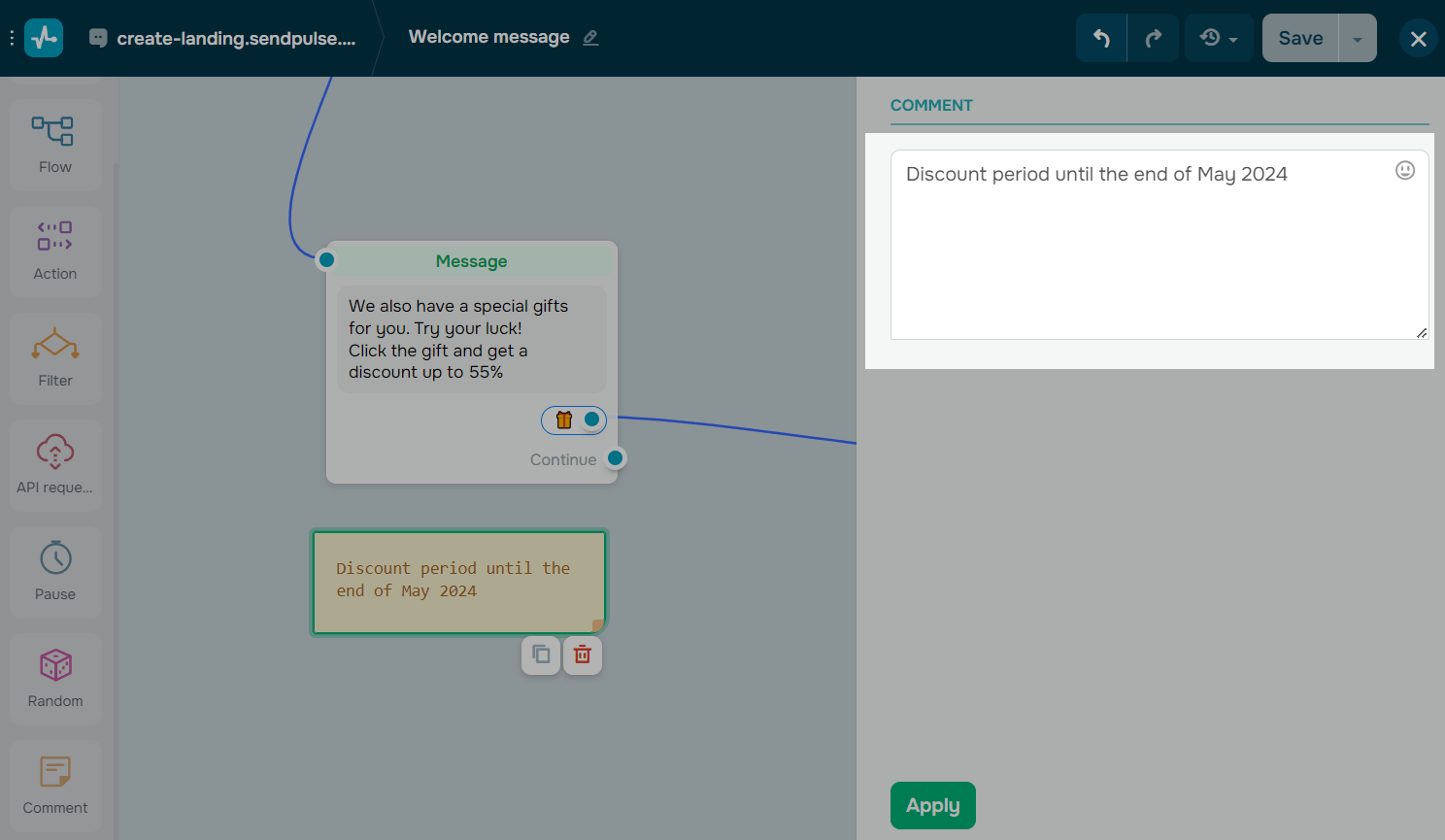
Task: Open the create-landing.sendpulse bot breadcrumb
Action: click(225, 38)
